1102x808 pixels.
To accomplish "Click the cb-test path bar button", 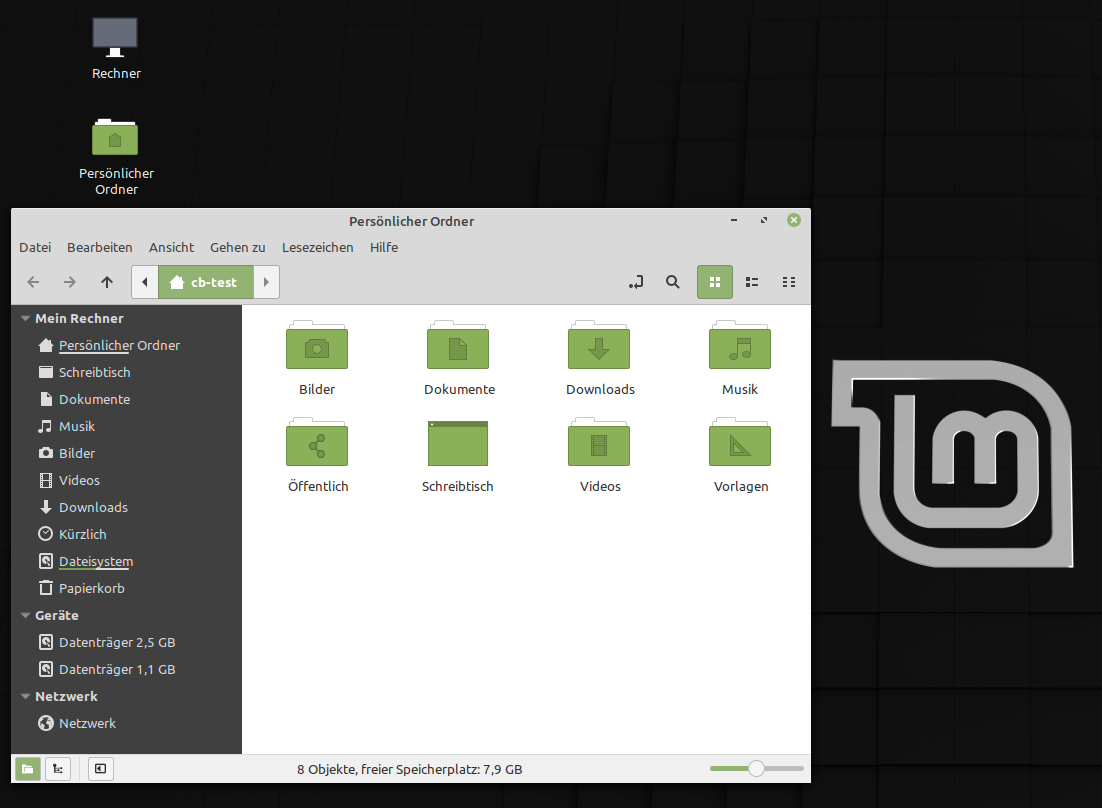I will (205, 282).
